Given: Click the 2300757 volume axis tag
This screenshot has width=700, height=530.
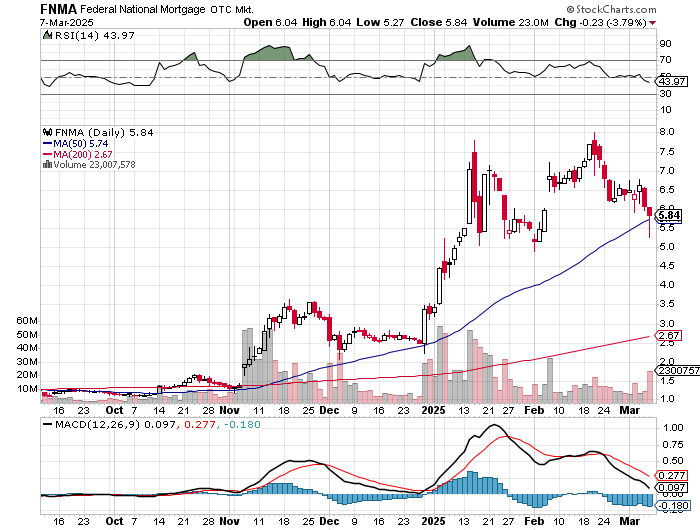Looking at the screenshot, I should (677, 371).
